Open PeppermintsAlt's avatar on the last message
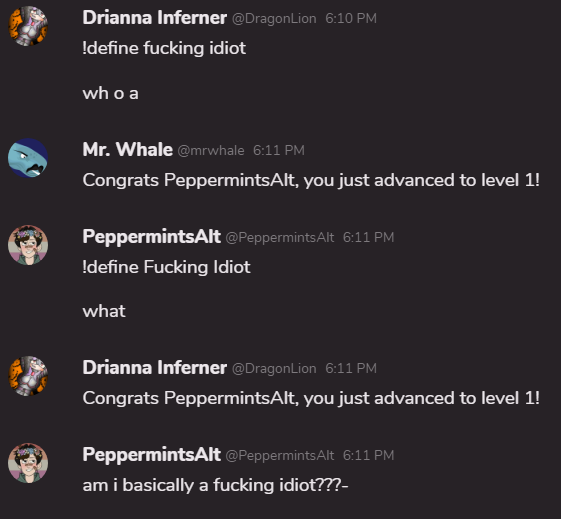The width and height of the screenshot is (561, 519). point(28,463)
